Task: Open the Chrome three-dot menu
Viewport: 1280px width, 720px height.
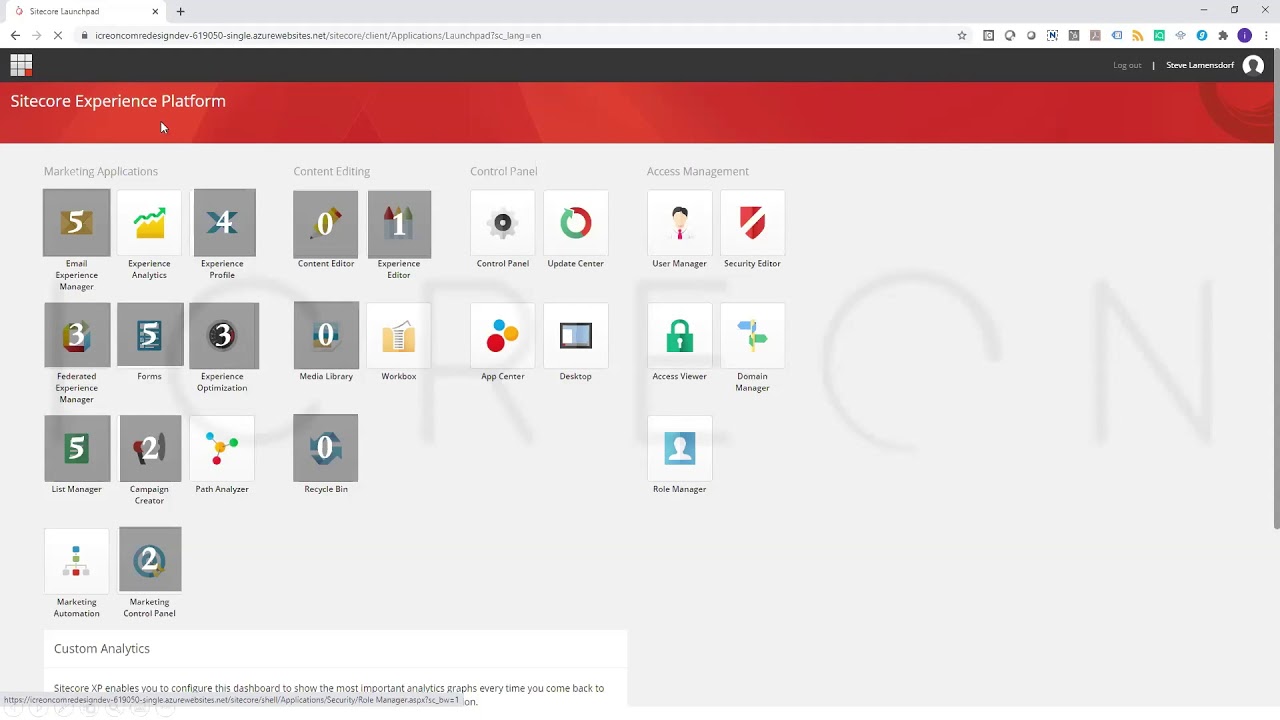Action: pos(1265,35)
